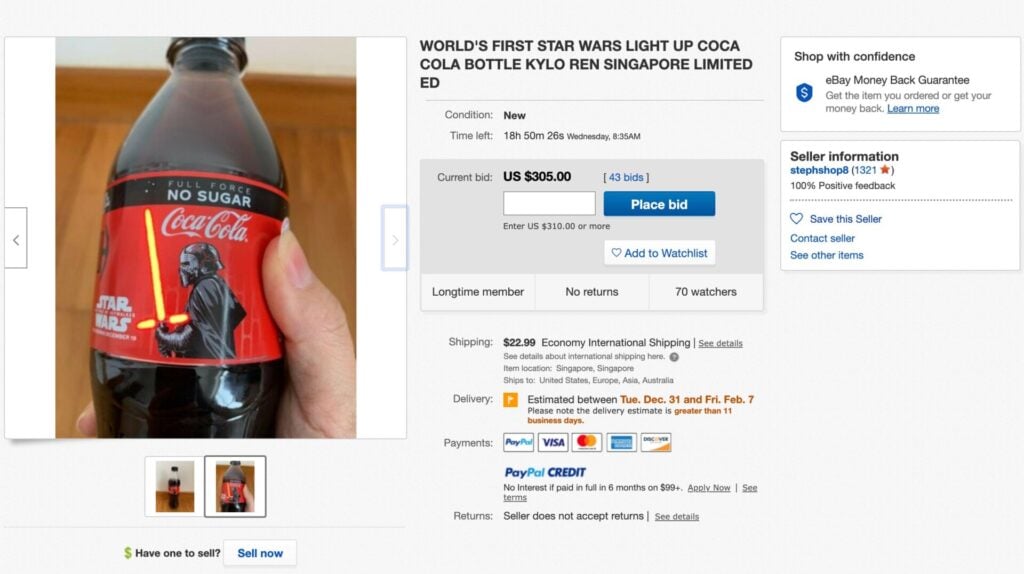Open shipping See details link
Image resolution: width=1024 pixels, height=574 pixels.
720,343
